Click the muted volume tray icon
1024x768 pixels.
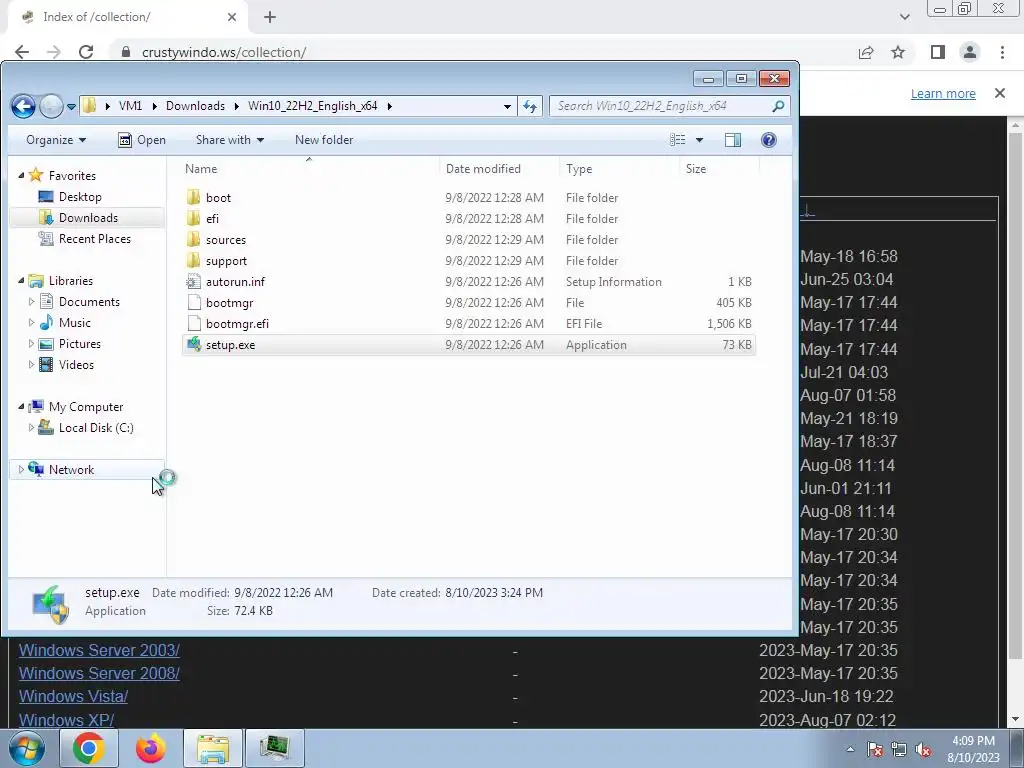click(923, 750)
